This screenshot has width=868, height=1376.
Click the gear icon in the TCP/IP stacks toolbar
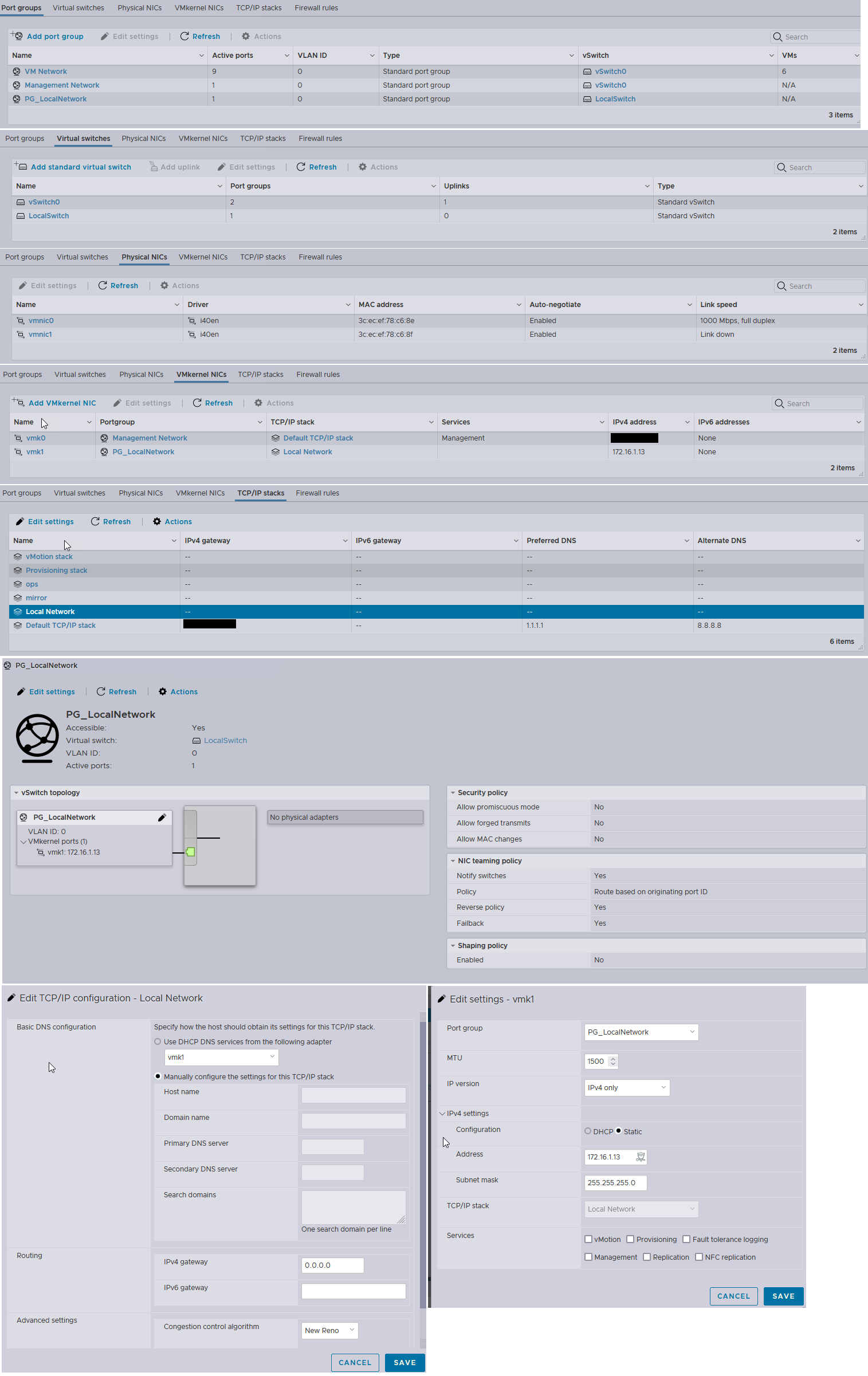coord(157,521)
